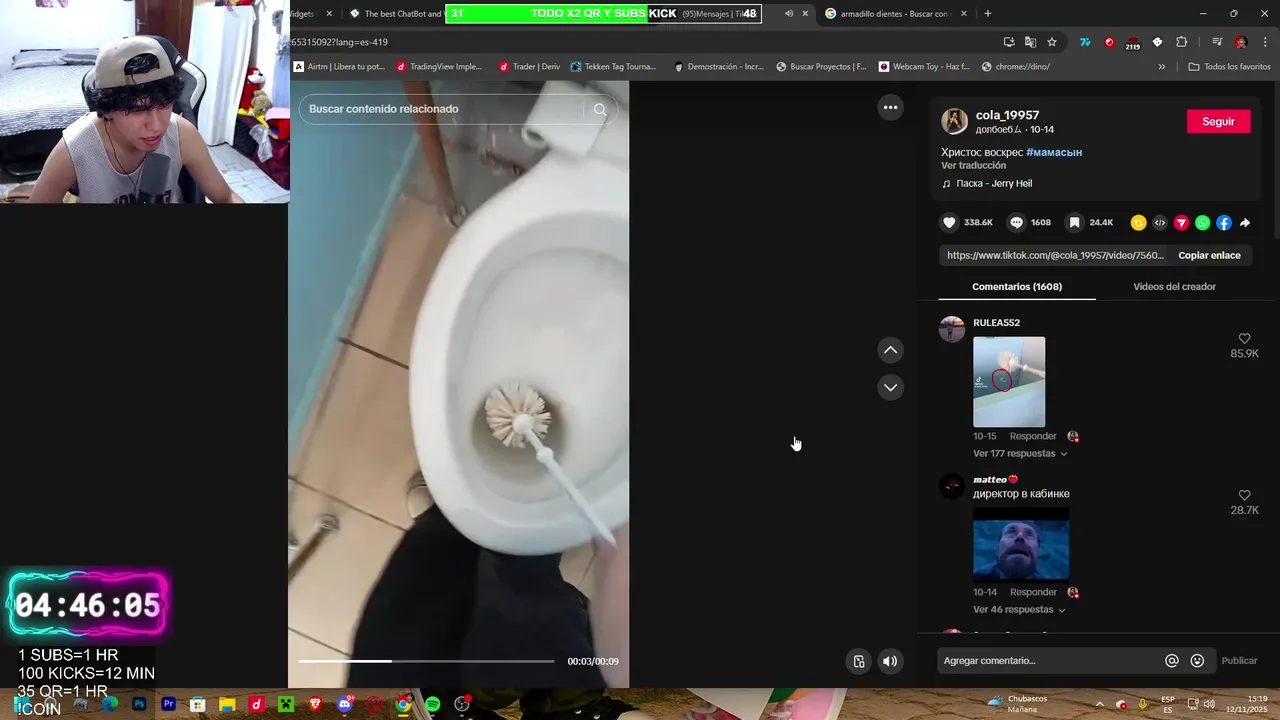Click the search magnifier in related content box

tap(600, 109)
